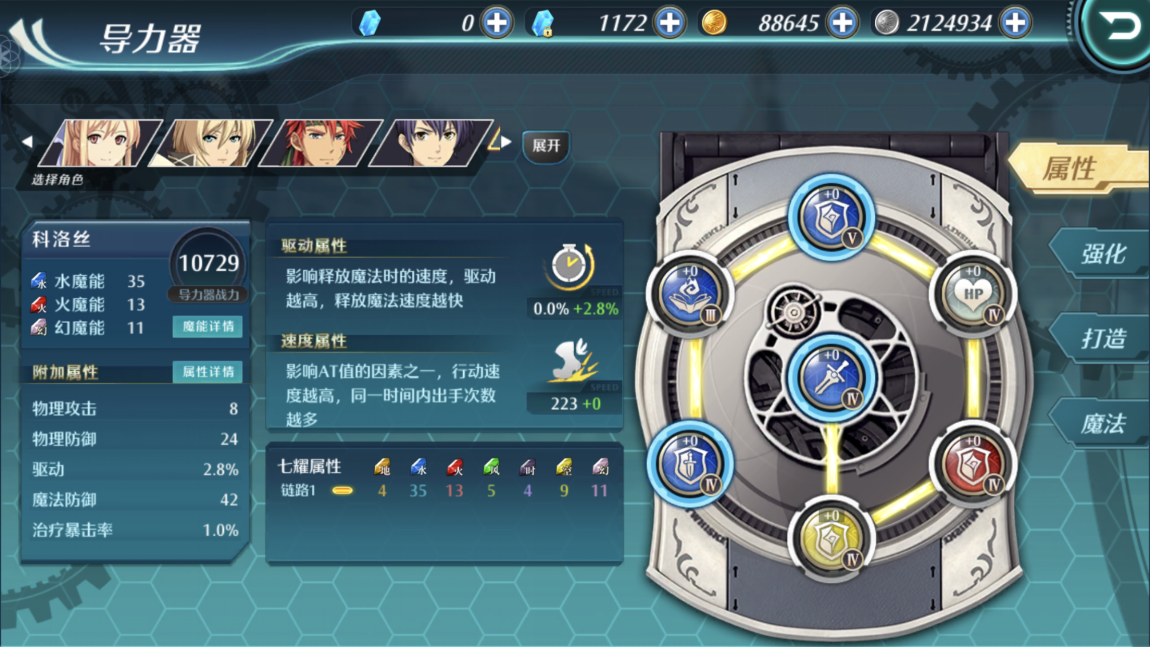1150x647 pixels.
Task: Select the yellow shield quartz at bottom
Action: [x=831, y=538]
